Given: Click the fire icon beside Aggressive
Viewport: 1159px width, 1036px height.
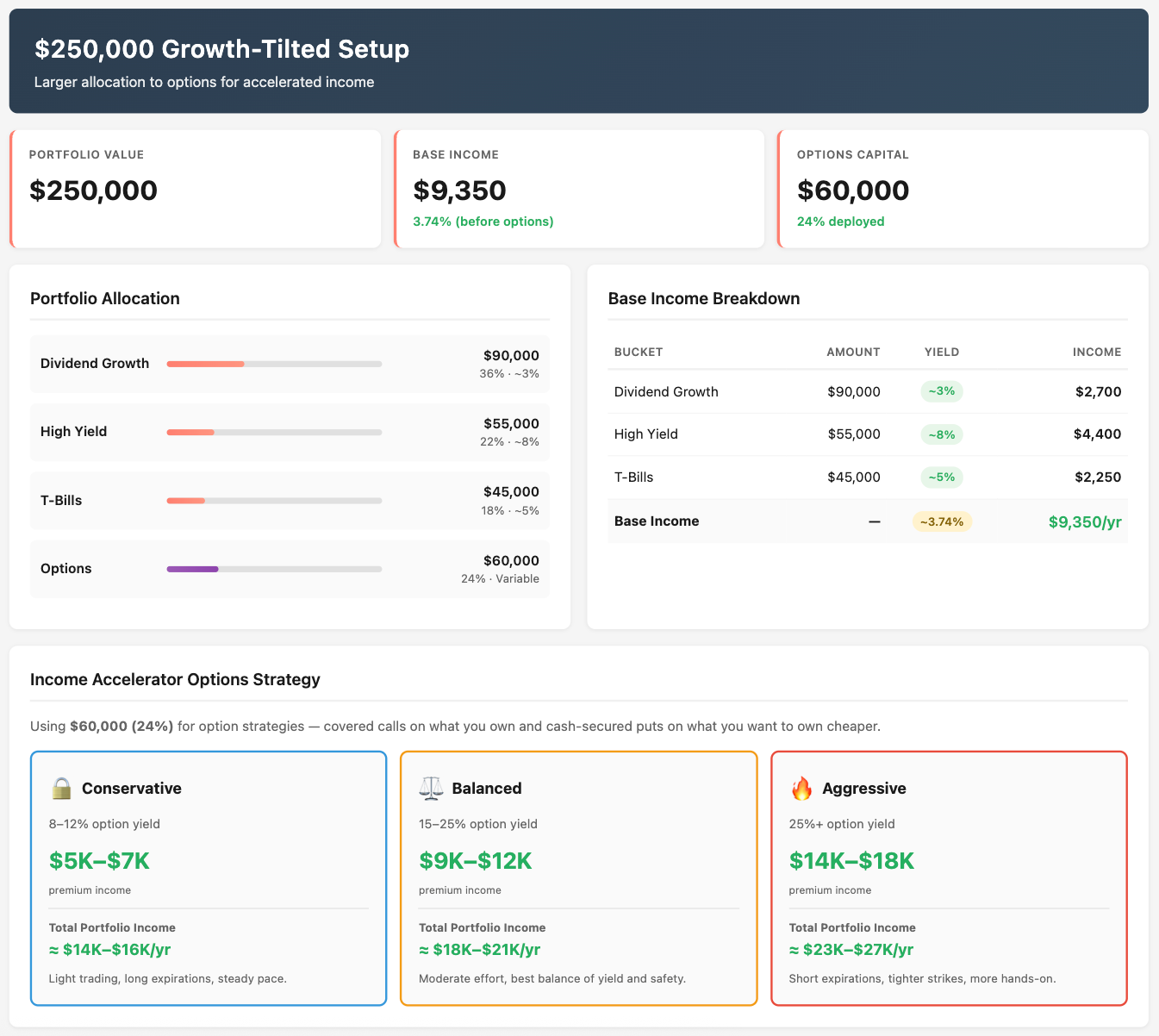Looking at the screenshot, I should pyautogui.click(x=801, y=788).
